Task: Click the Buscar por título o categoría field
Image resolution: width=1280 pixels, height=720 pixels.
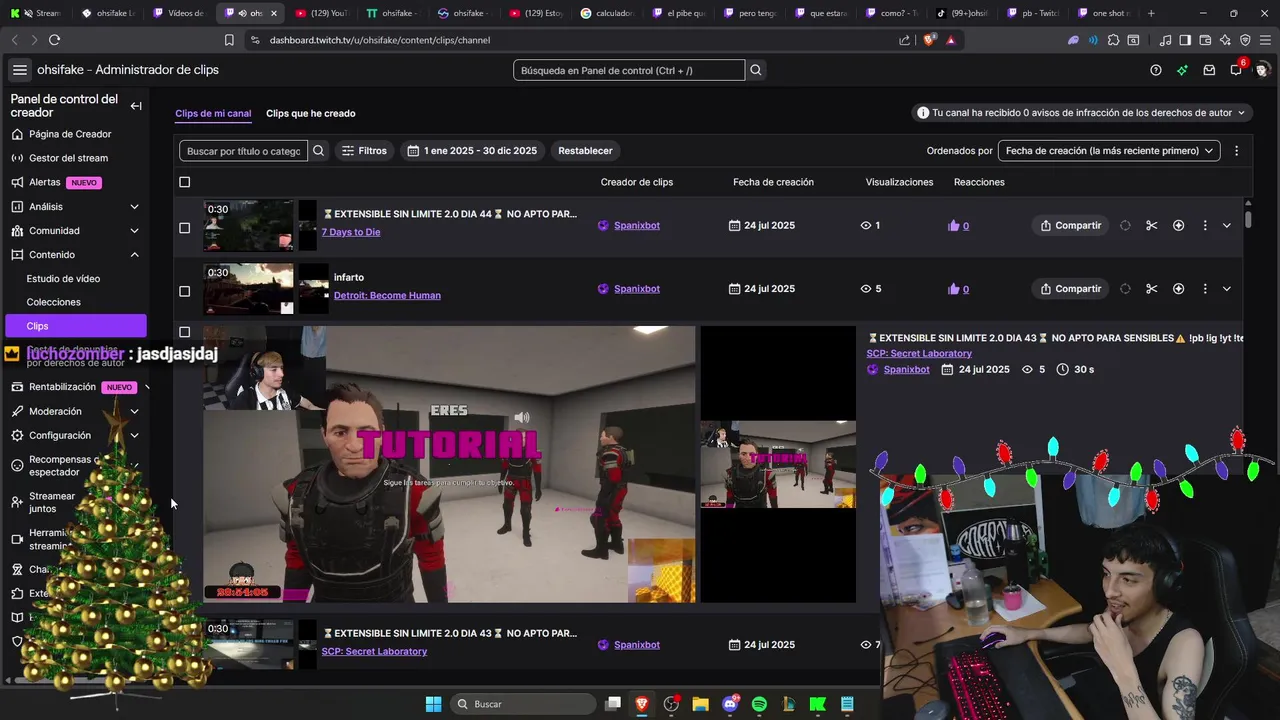Action: (243, 151)
